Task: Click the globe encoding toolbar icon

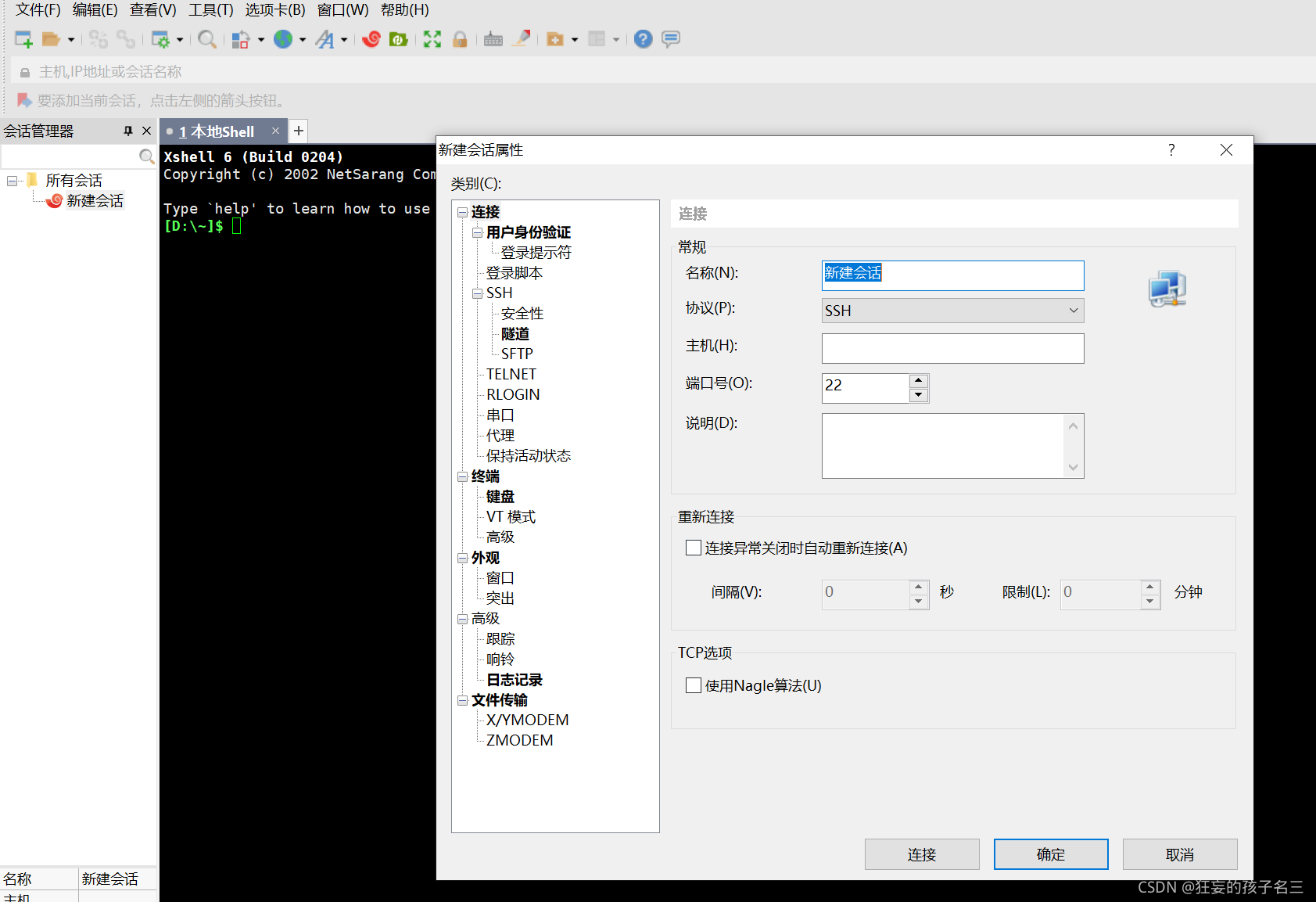Action: point(283,39)
